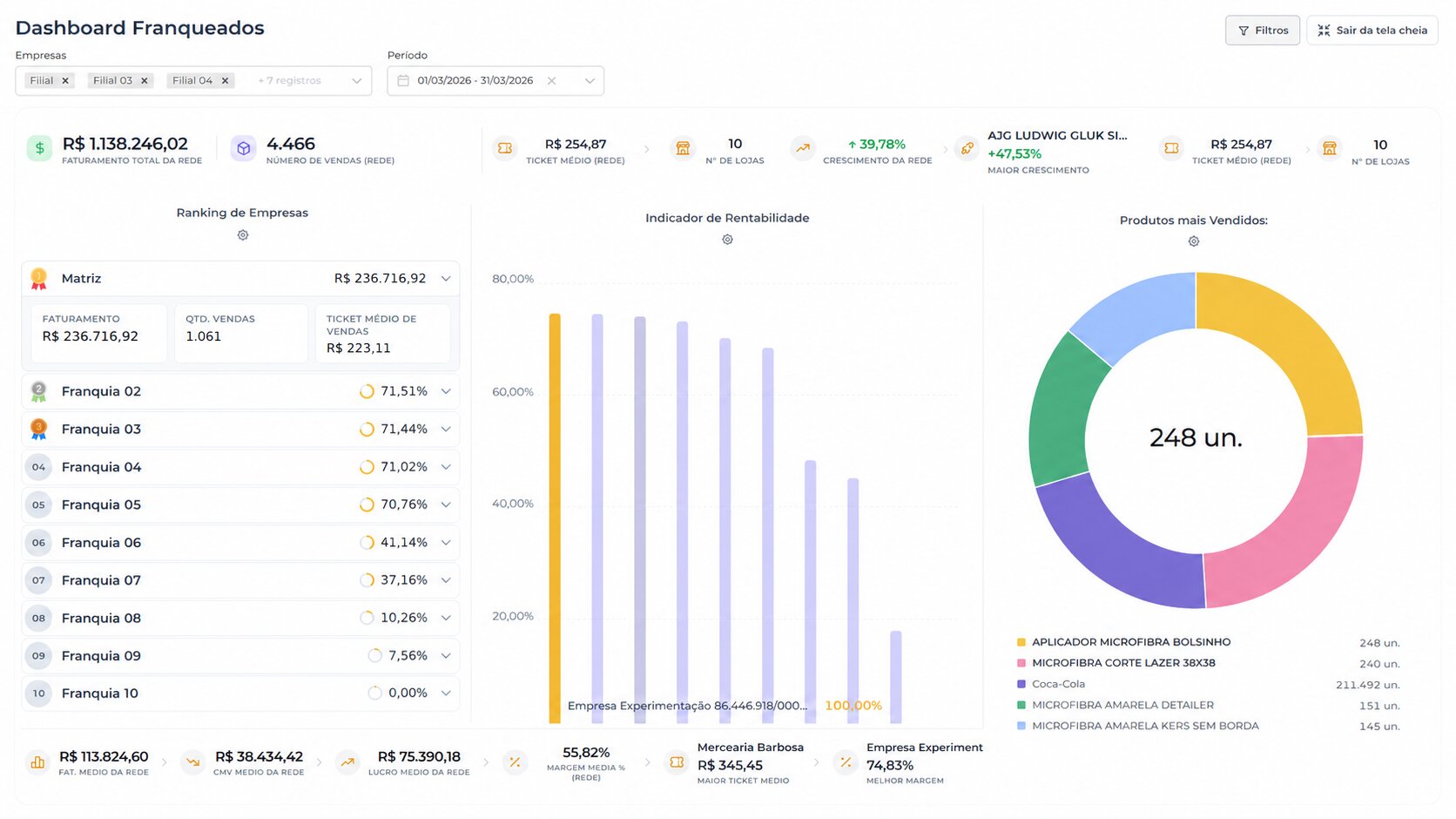The height and width of the screenshot is (819, 1456).
Task: Click the bar chart icon by Fat. Medio da Rede
Action: click(x=37, y=762)
